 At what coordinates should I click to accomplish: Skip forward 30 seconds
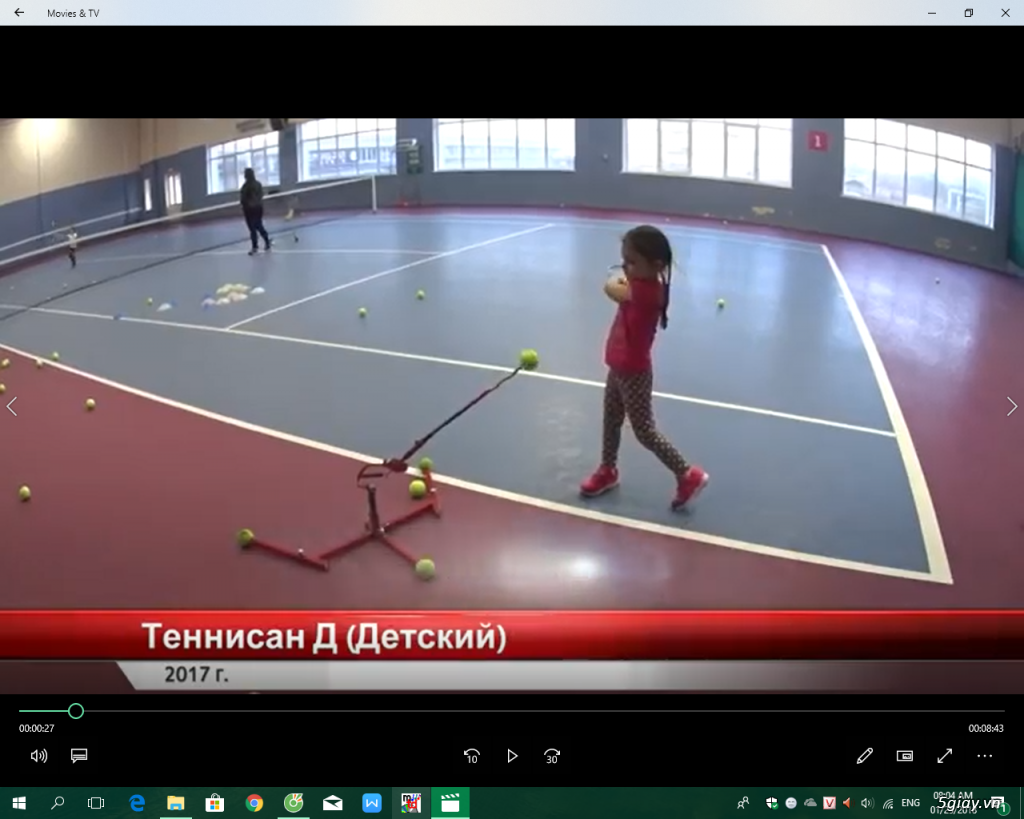(552, 756)
